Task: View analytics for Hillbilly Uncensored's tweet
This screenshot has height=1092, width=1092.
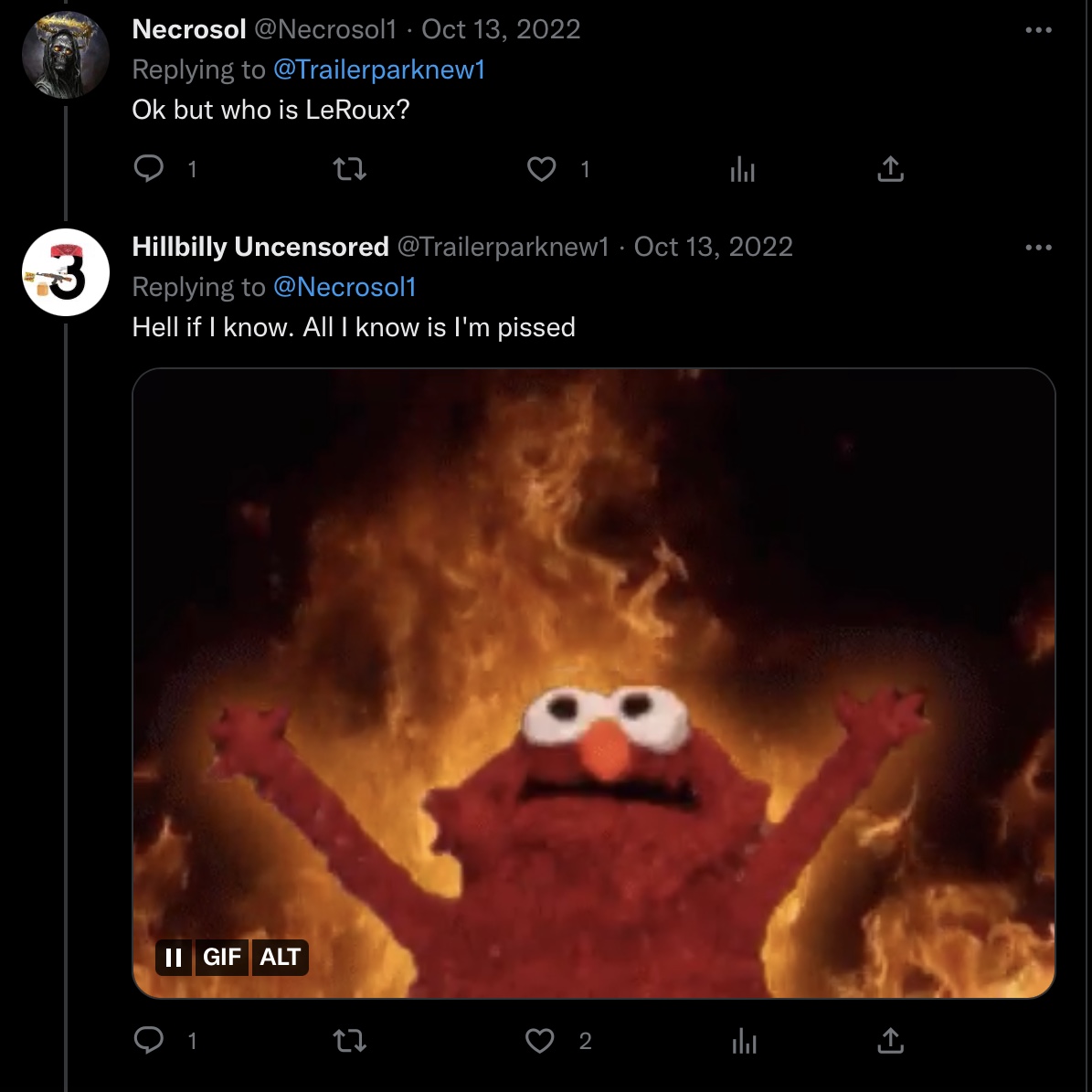Action: pos(743,1040)
